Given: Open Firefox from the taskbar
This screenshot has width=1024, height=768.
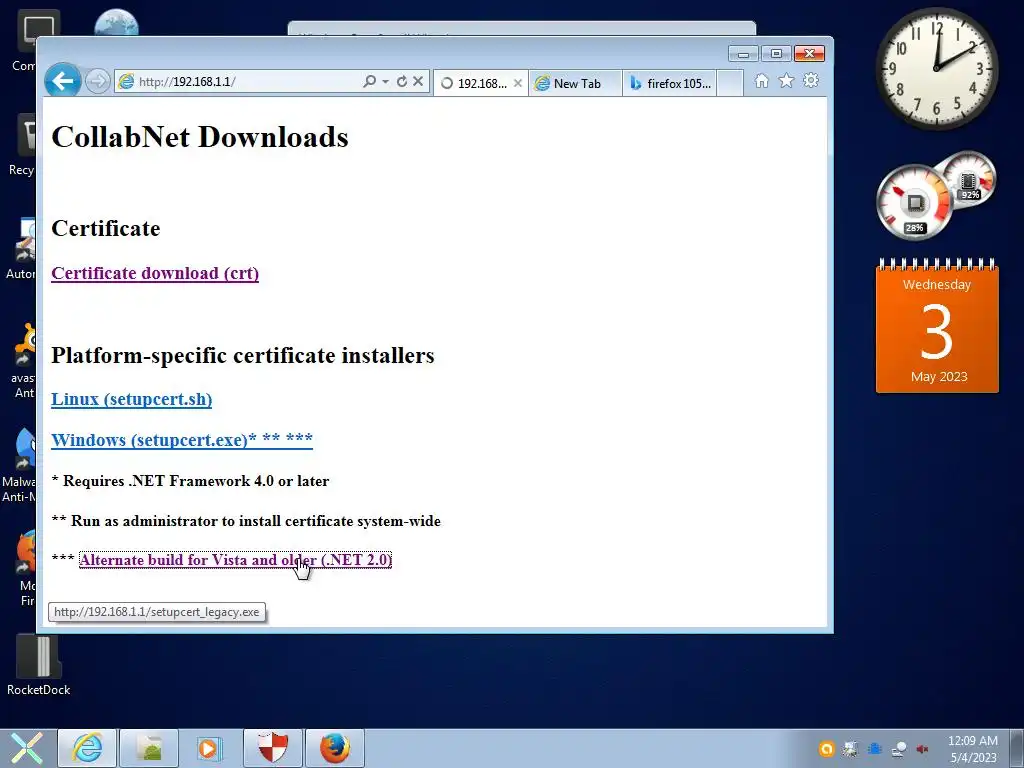Looking at the screenshot, I should tap(334, 748).
